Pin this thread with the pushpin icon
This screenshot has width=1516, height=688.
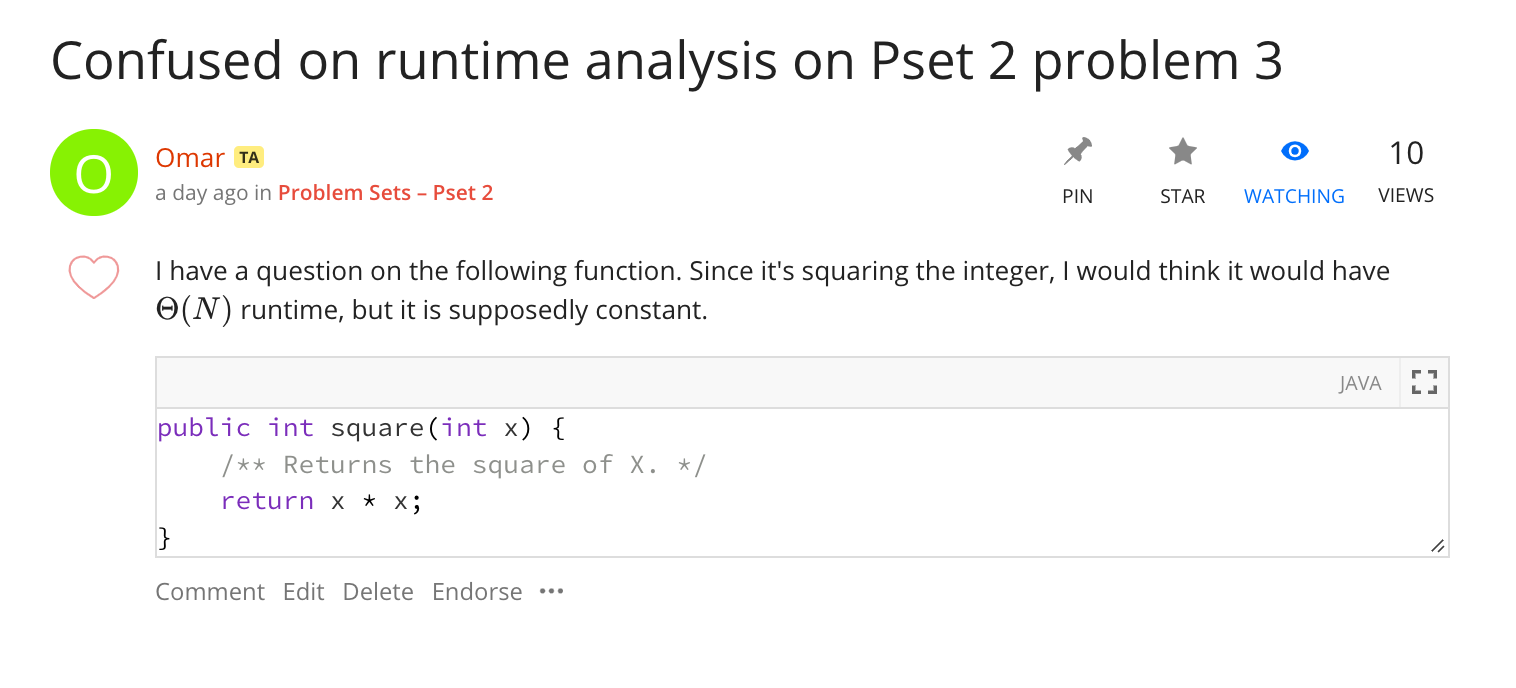click(1077, 153)
